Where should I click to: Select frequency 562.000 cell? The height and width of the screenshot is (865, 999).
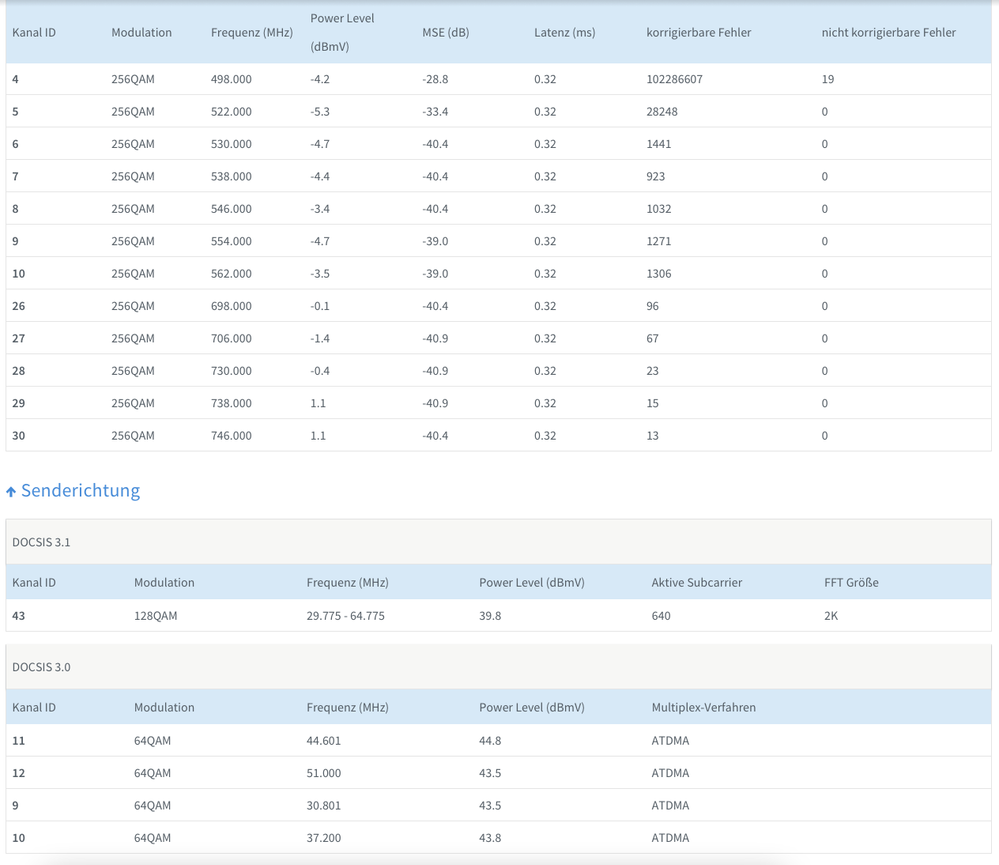pos(231,274)
